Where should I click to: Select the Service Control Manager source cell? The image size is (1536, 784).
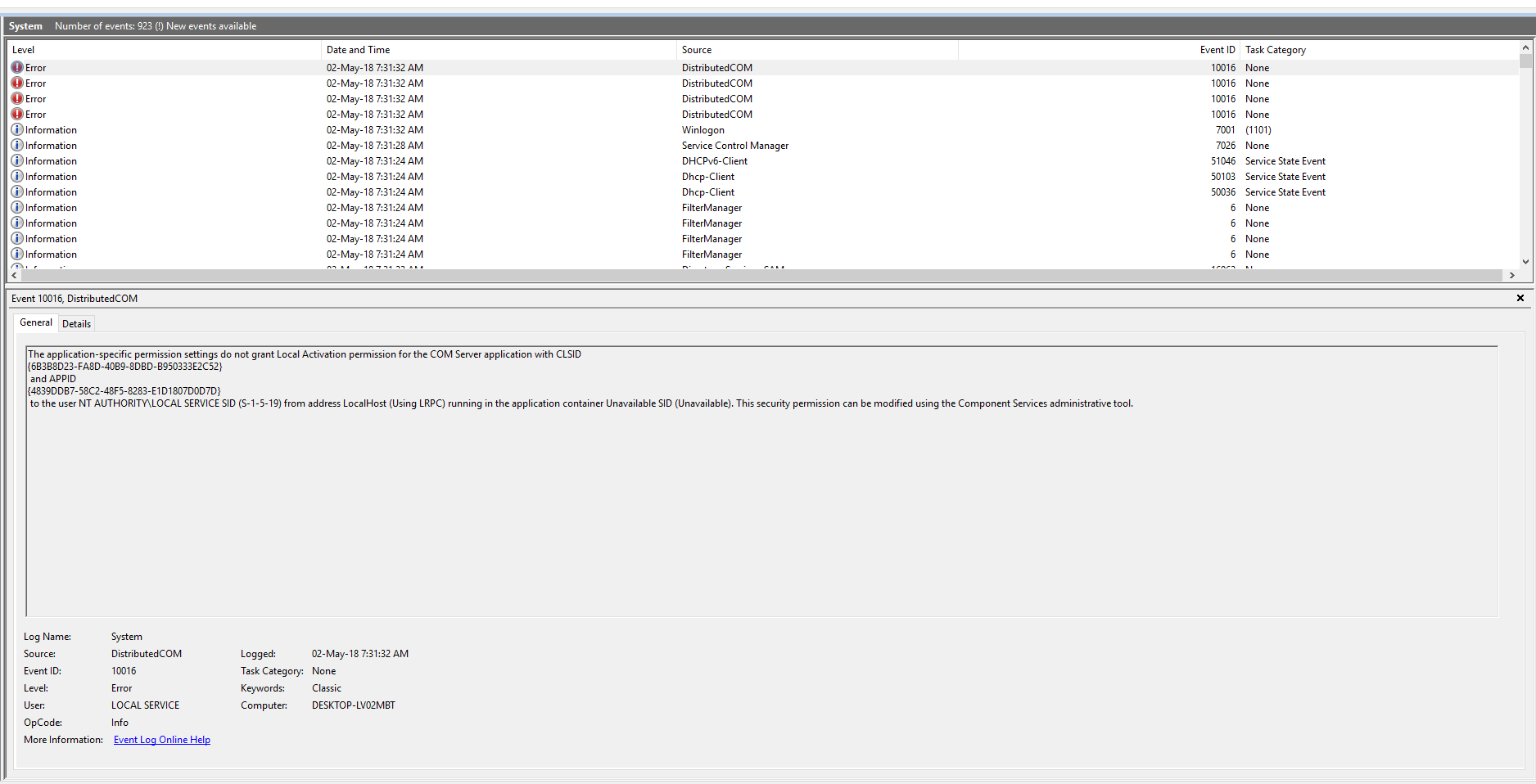735,146
